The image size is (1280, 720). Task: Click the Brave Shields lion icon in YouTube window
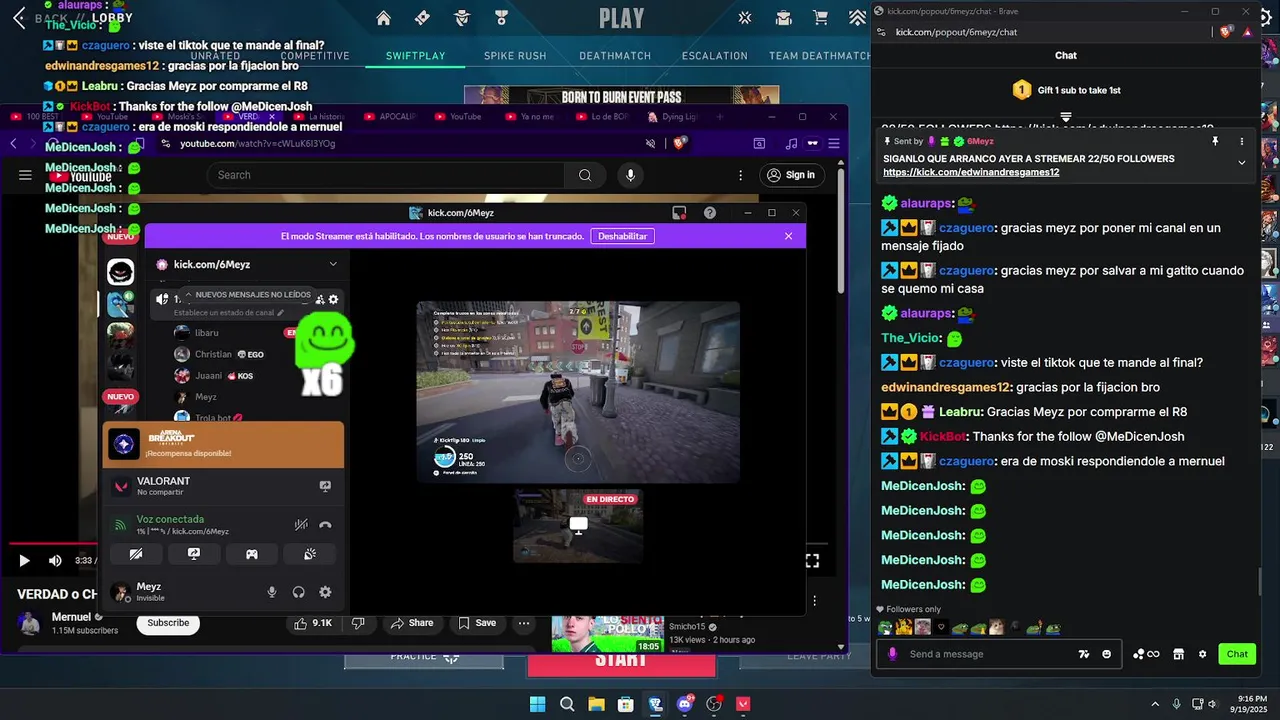(x=680, y=143)
